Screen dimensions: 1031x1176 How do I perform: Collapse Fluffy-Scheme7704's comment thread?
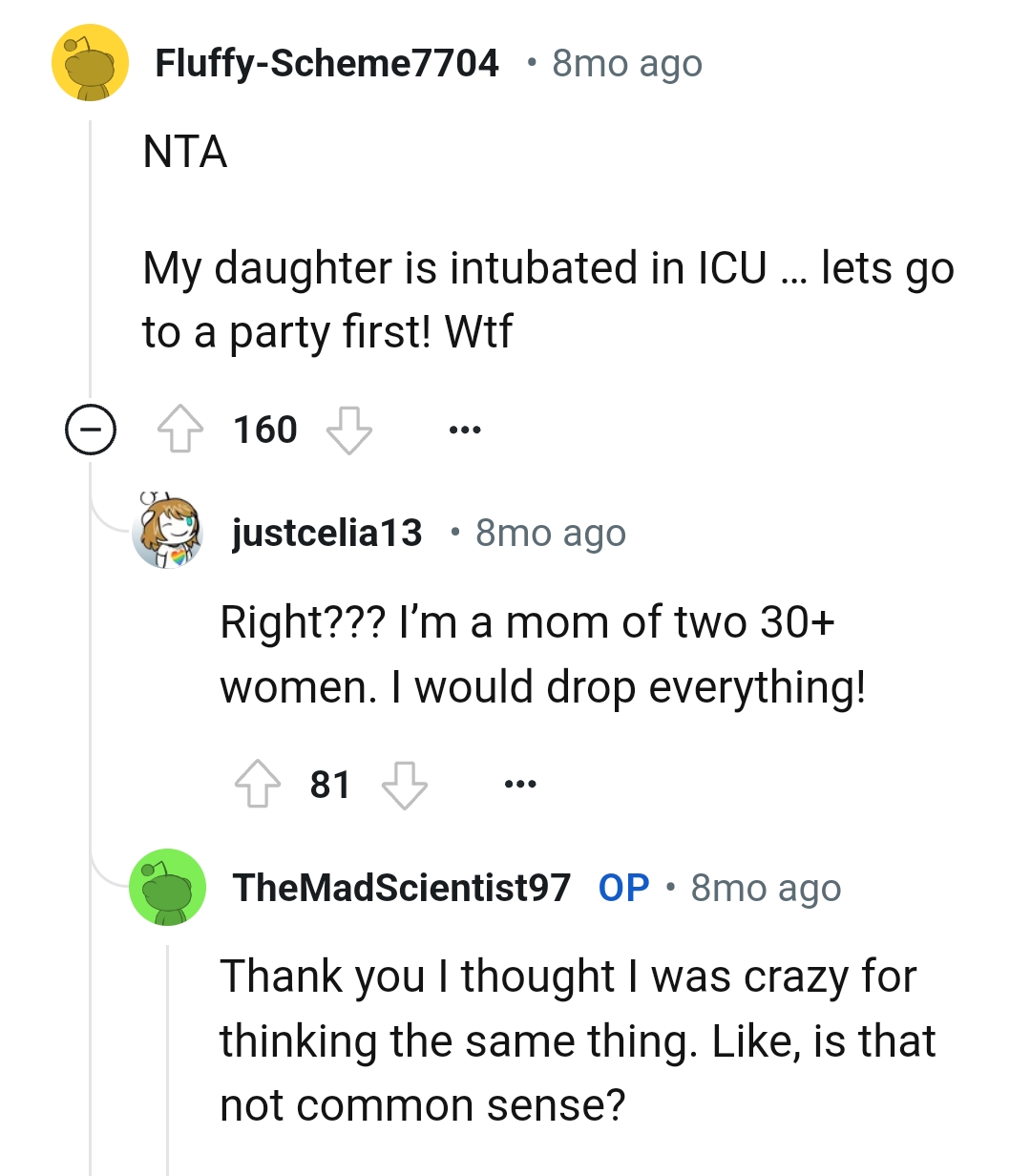tap(90, 429)
